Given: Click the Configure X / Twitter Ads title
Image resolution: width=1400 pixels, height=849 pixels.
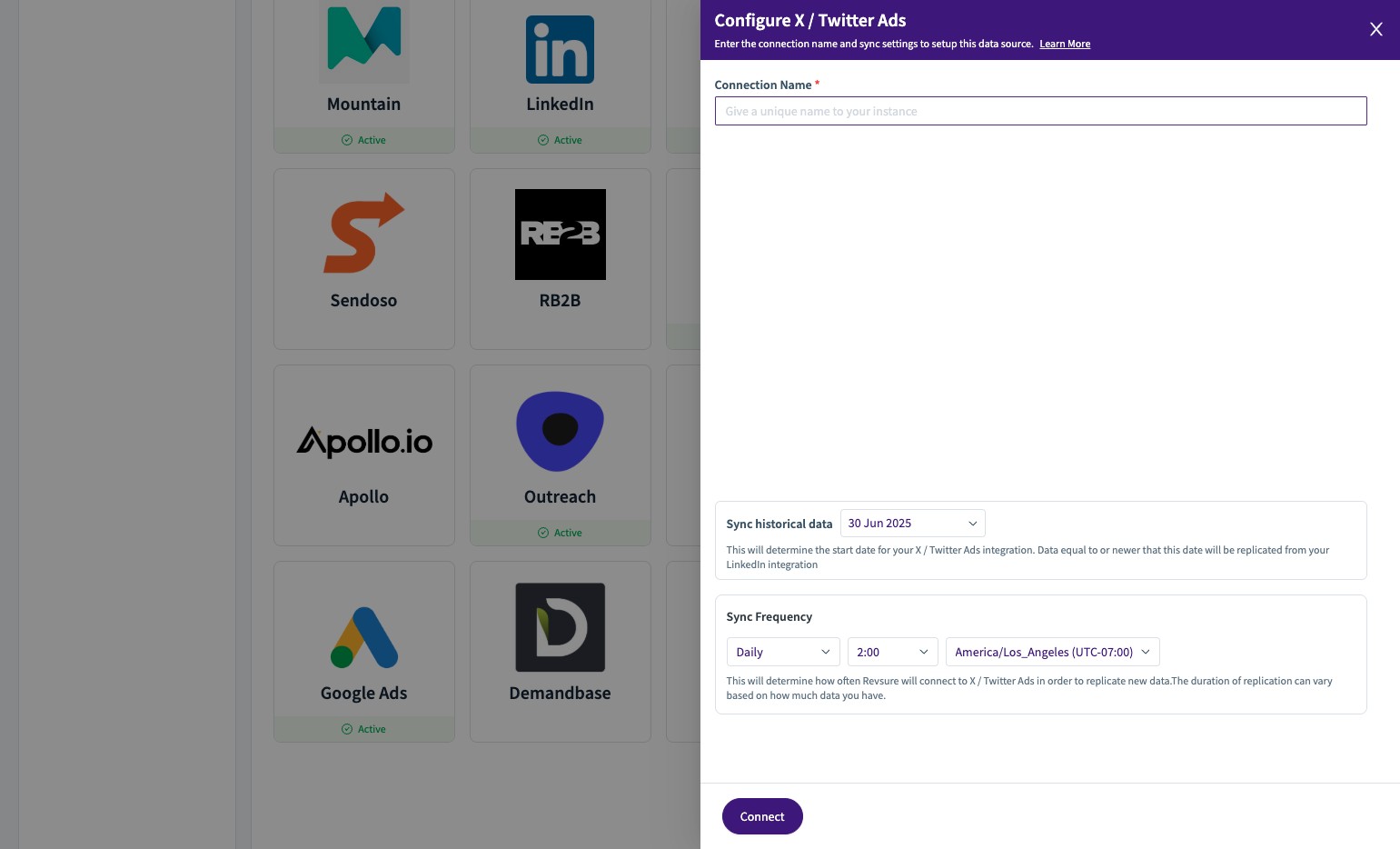Looking at the screenshot, I should (809, 20).
